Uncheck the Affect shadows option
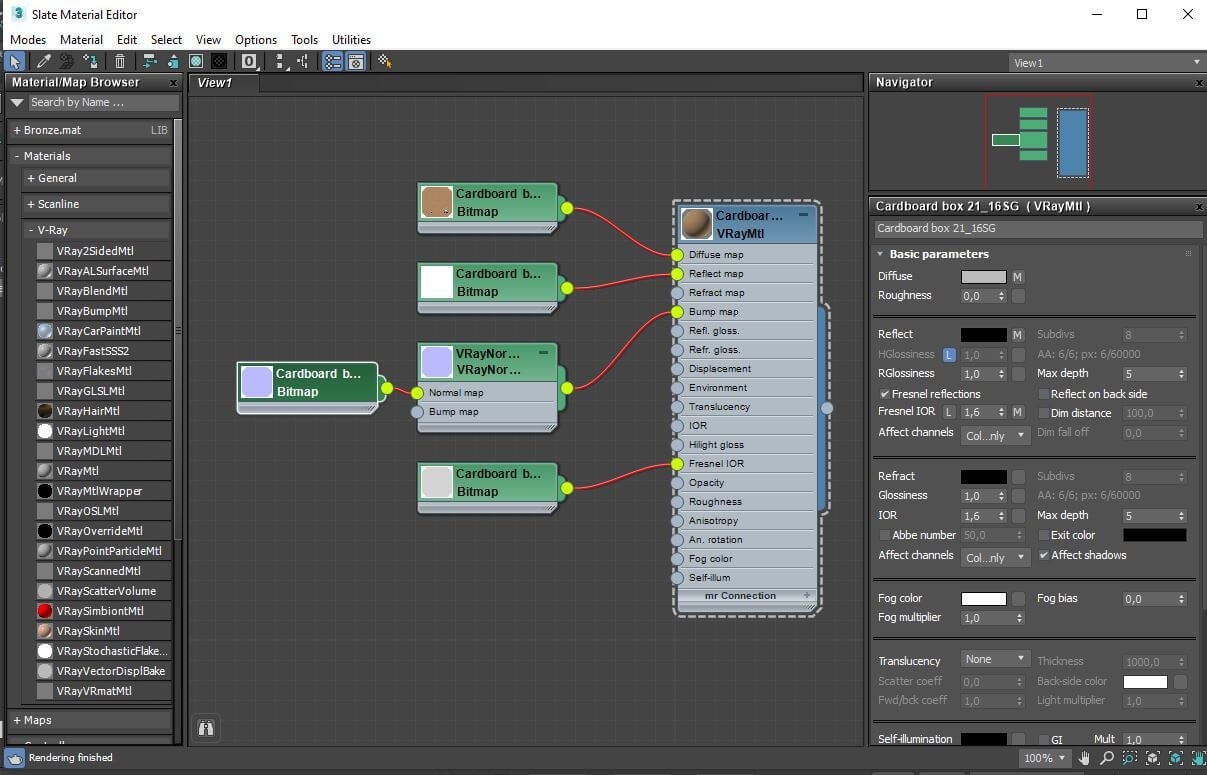1207x775 pixels. click(1044, 555)
